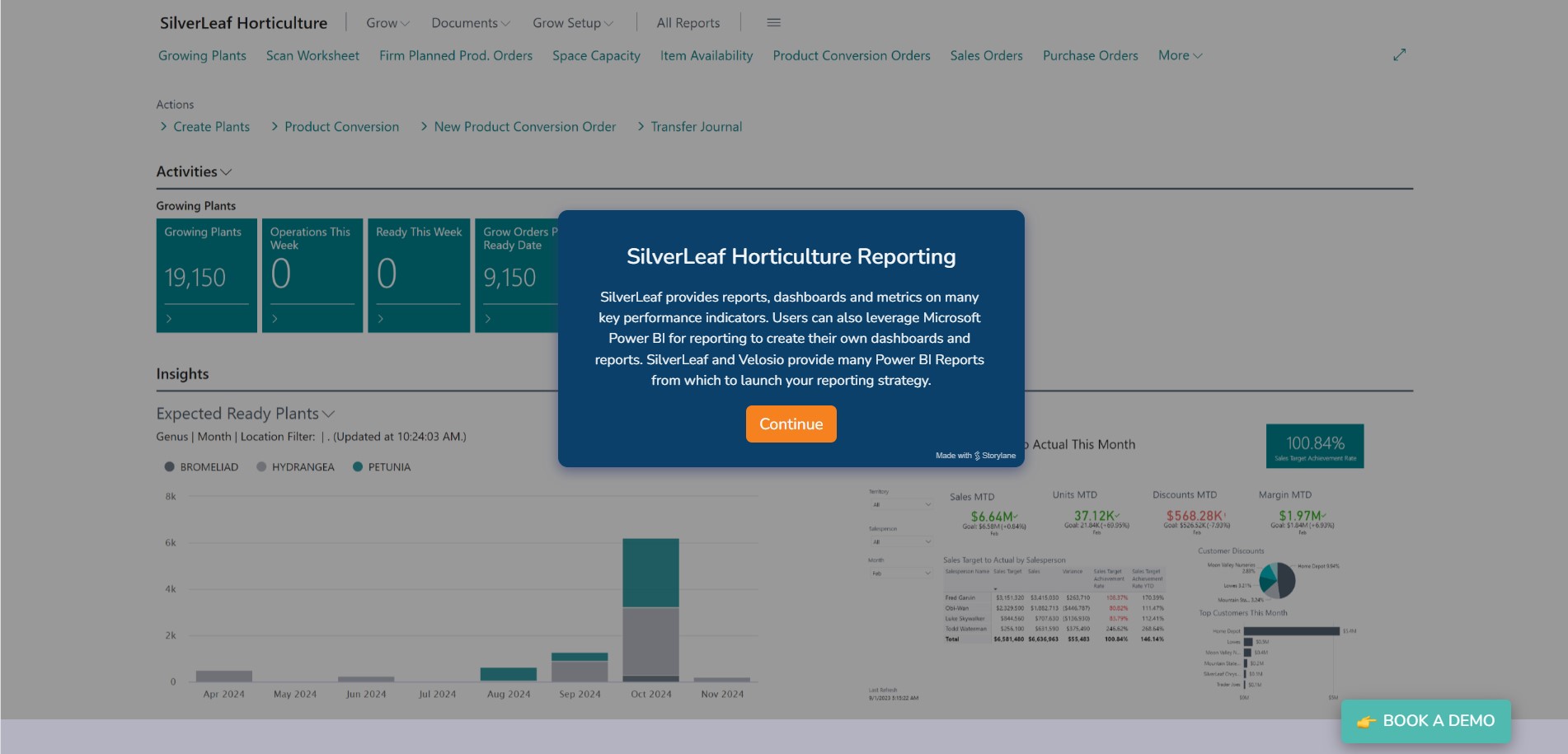Click the Units MTD 37.12K value
The width and height of the screenshot is (1568, 754).
(x=1096, y=516)
